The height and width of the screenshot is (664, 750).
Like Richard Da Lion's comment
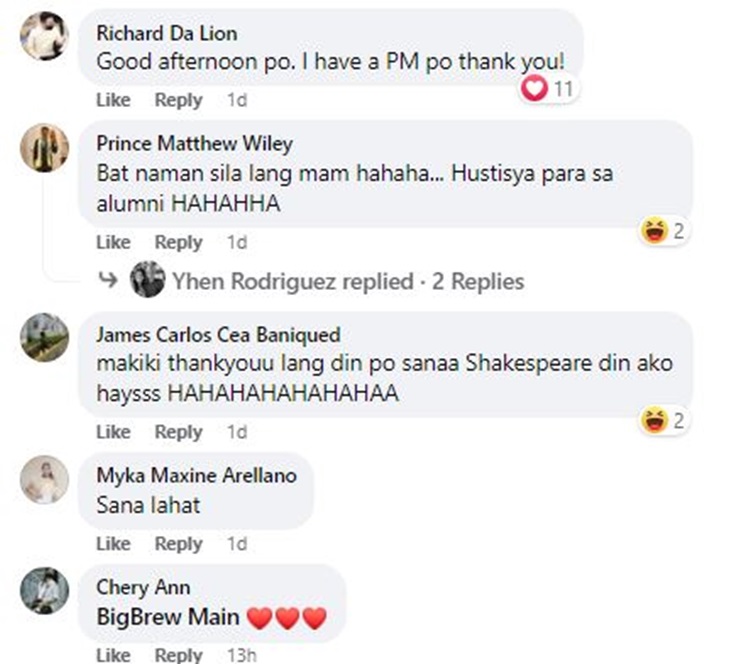click(x=113, y=100)
